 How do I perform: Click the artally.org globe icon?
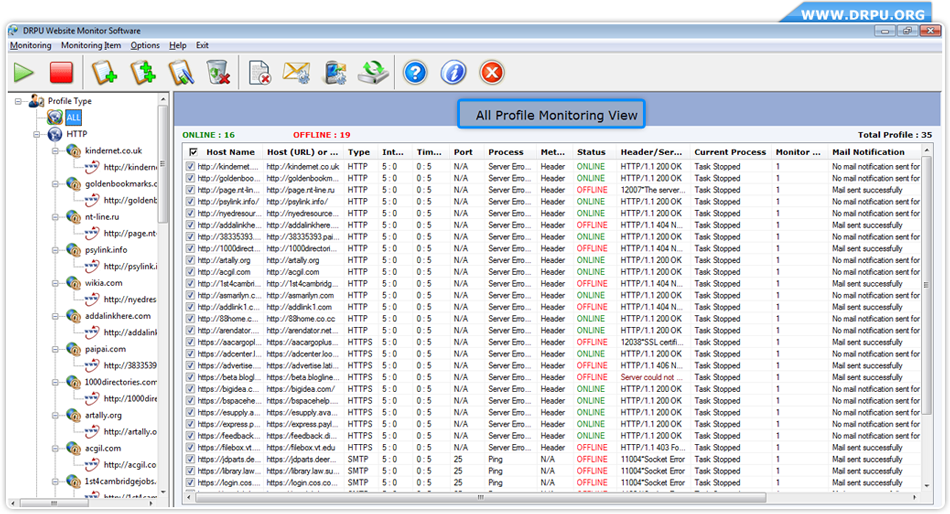pyautogui.click(x=73, y=415)
